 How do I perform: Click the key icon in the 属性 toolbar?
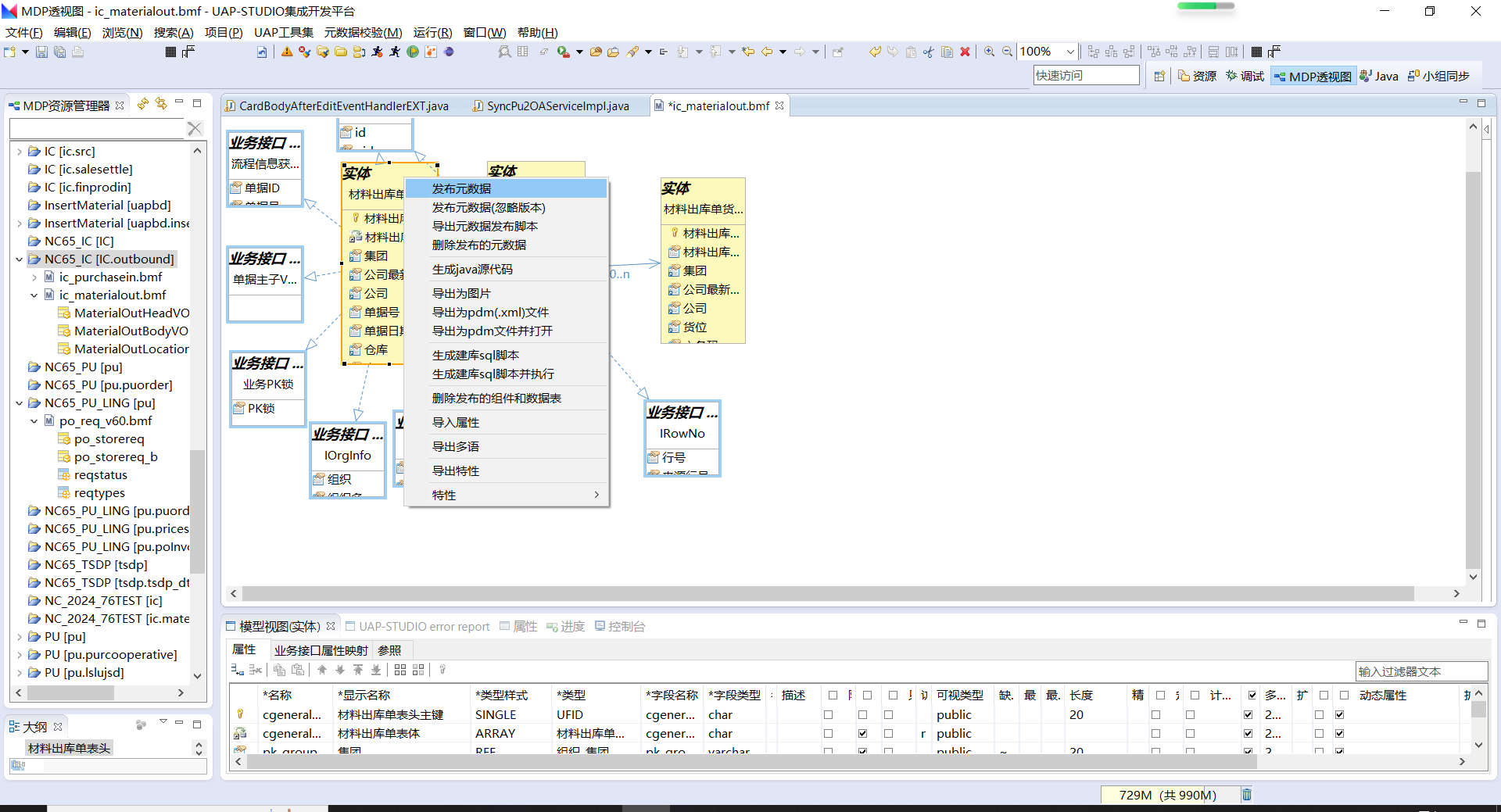tap(442, 670)
